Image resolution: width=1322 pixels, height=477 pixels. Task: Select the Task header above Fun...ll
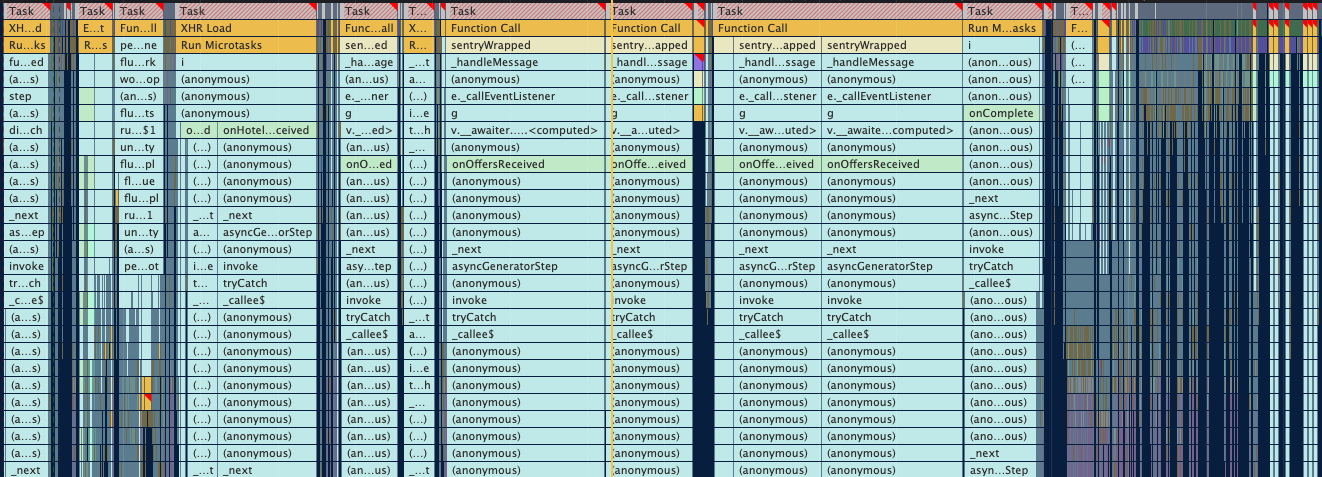(x=139, y=11)
